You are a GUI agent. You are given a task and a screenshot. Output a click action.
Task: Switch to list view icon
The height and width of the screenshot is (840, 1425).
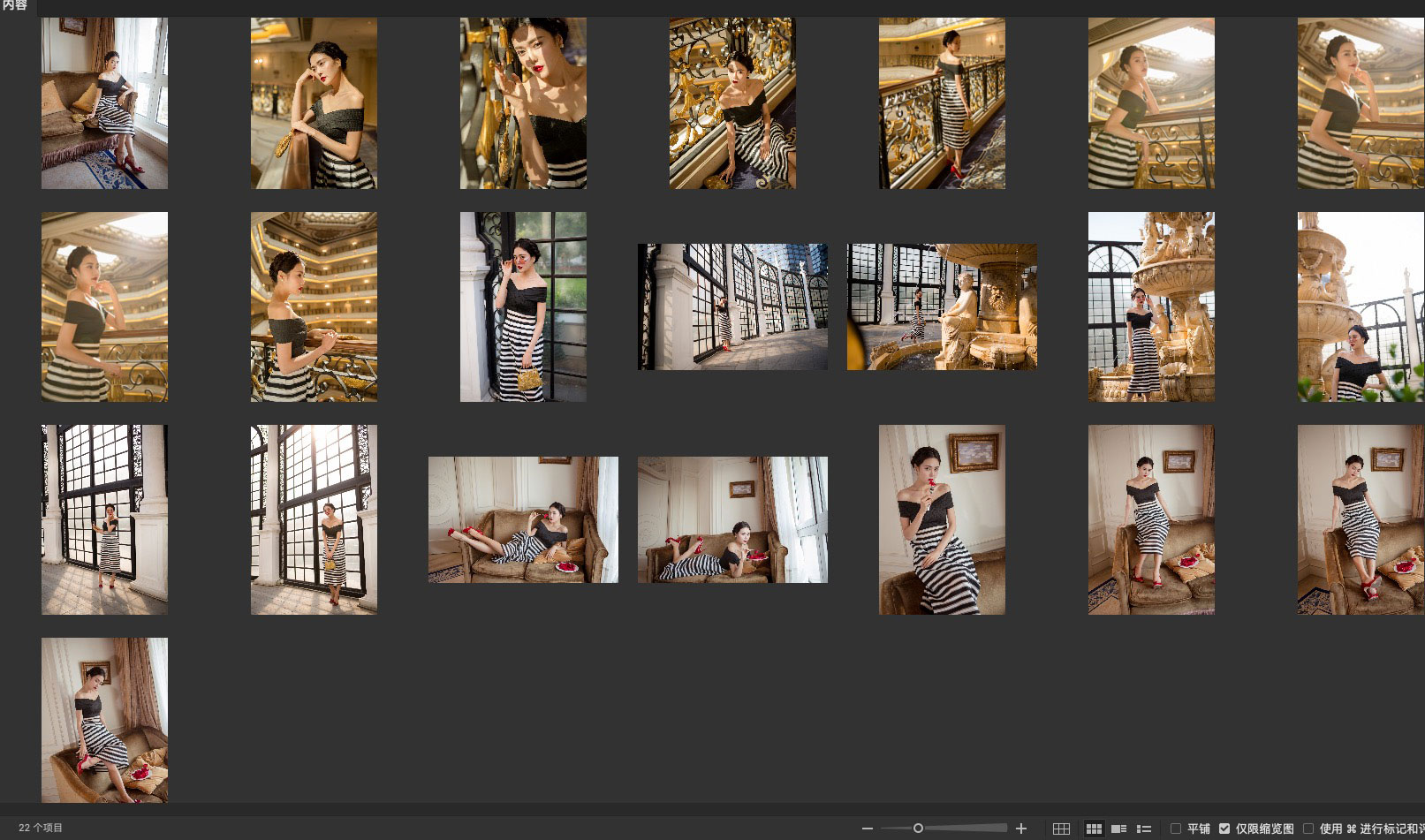pyautogui.click(x=1144, y=829)
